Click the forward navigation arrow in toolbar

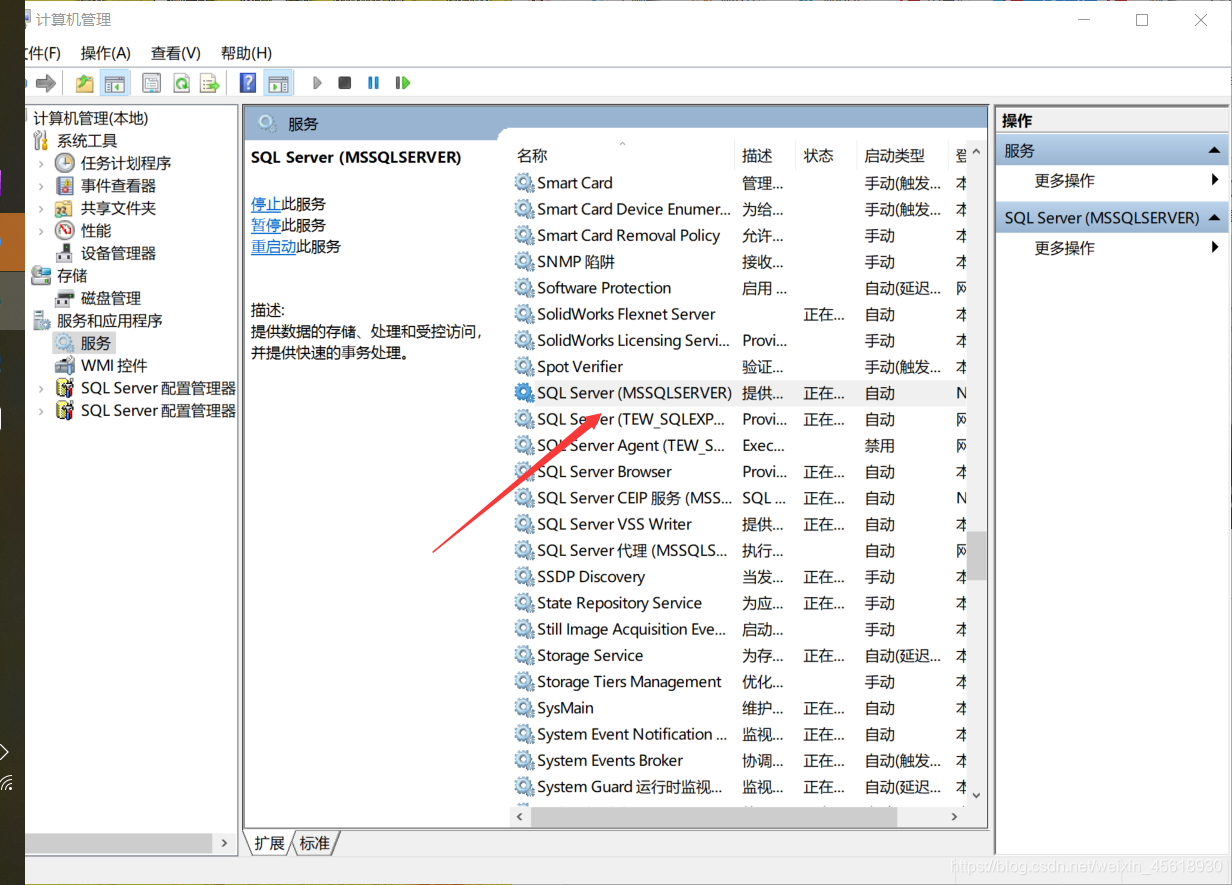(x=46, y=83)
